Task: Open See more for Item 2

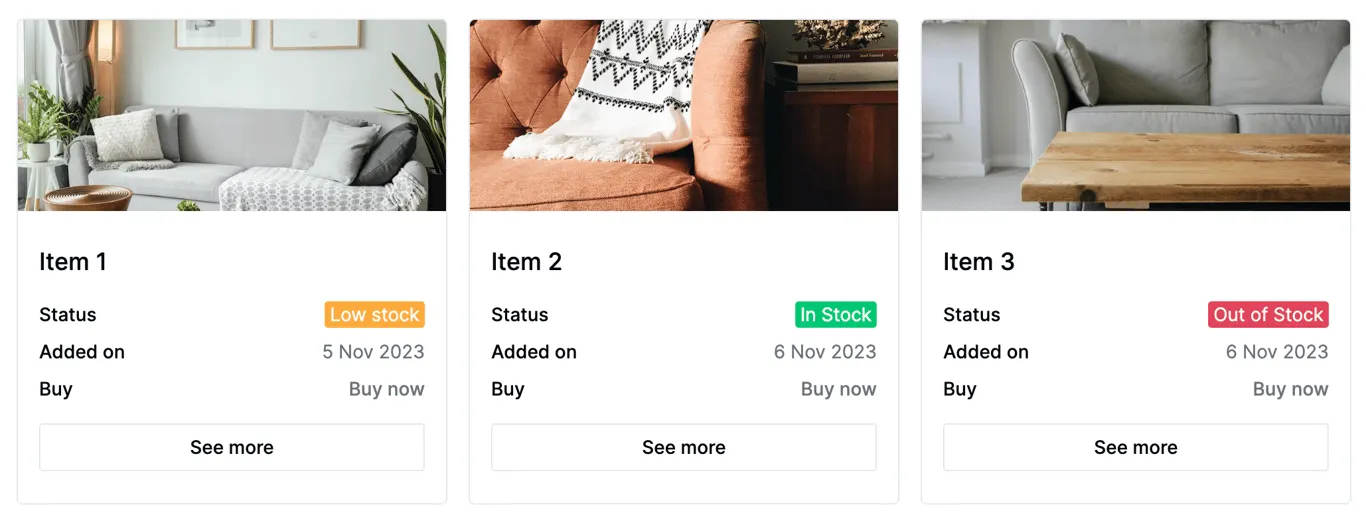Action: tap(684, 447)
